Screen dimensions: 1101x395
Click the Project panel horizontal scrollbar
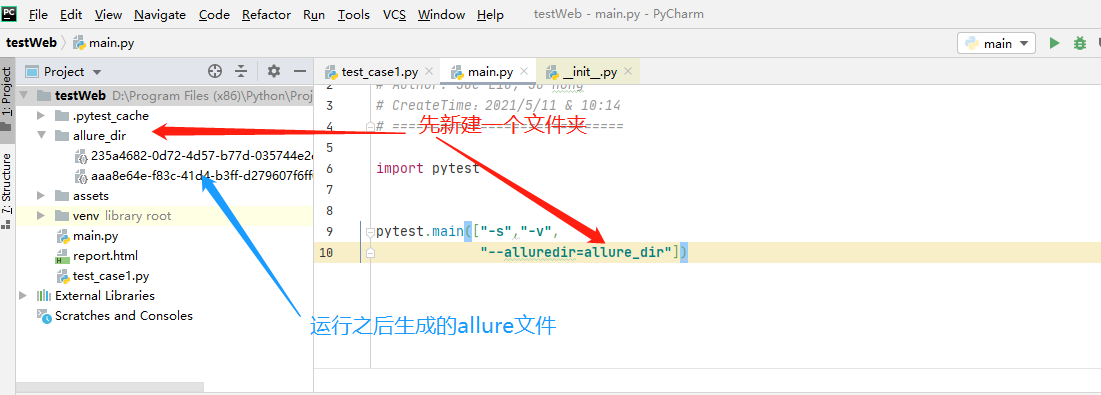[x=110, y=387]
